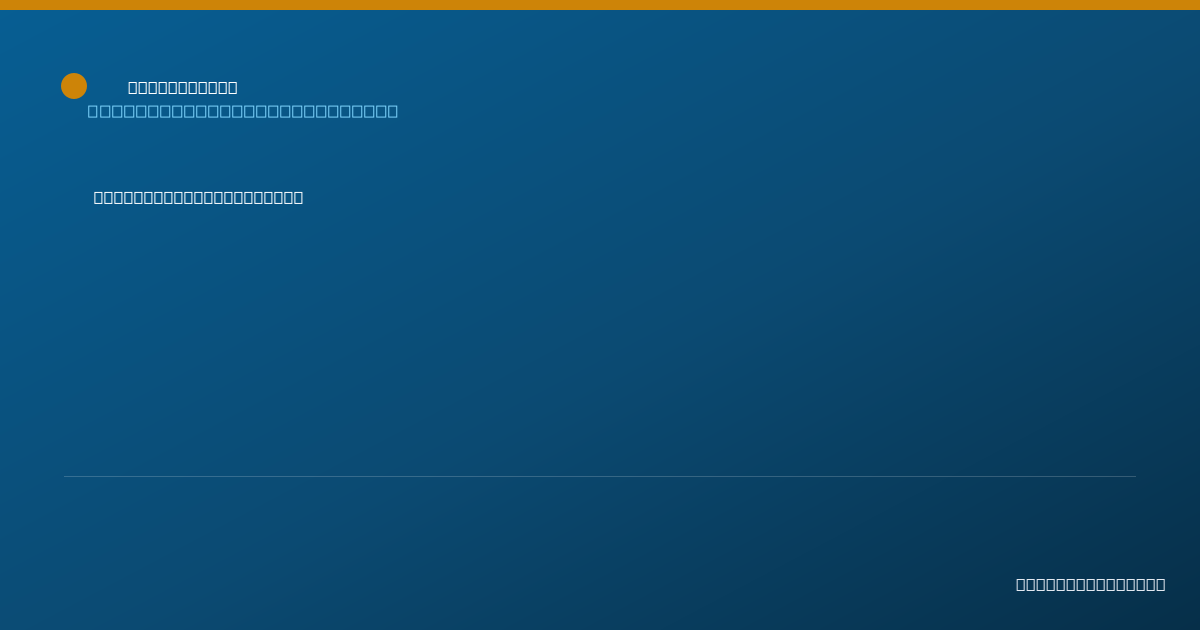Click the orange circle logo

[x=74, y=86]
